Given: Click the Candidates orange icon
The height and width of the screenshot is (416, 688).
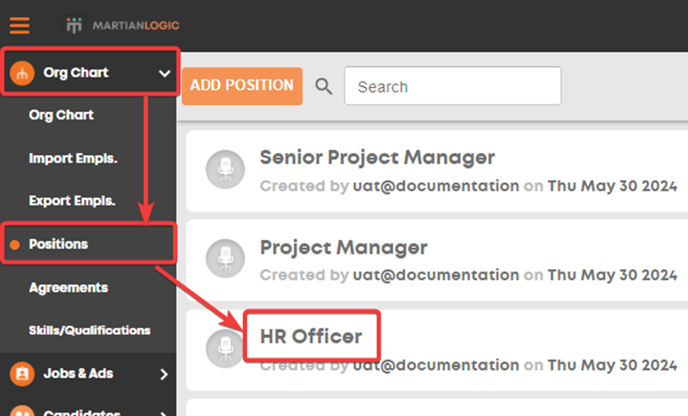Looking at the screenshot, I should pyautogui.click(x=22, y=411).
